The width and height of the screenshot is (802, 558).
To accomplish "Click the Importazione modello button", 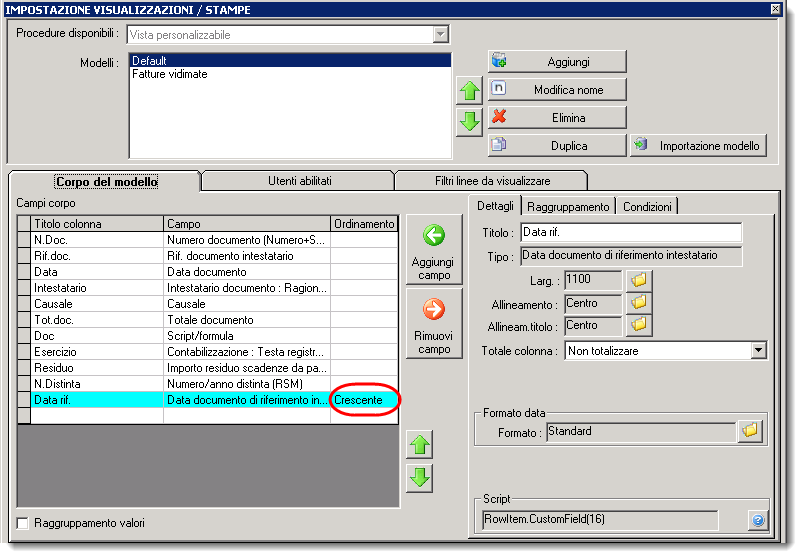I will [x=698, y=146].
